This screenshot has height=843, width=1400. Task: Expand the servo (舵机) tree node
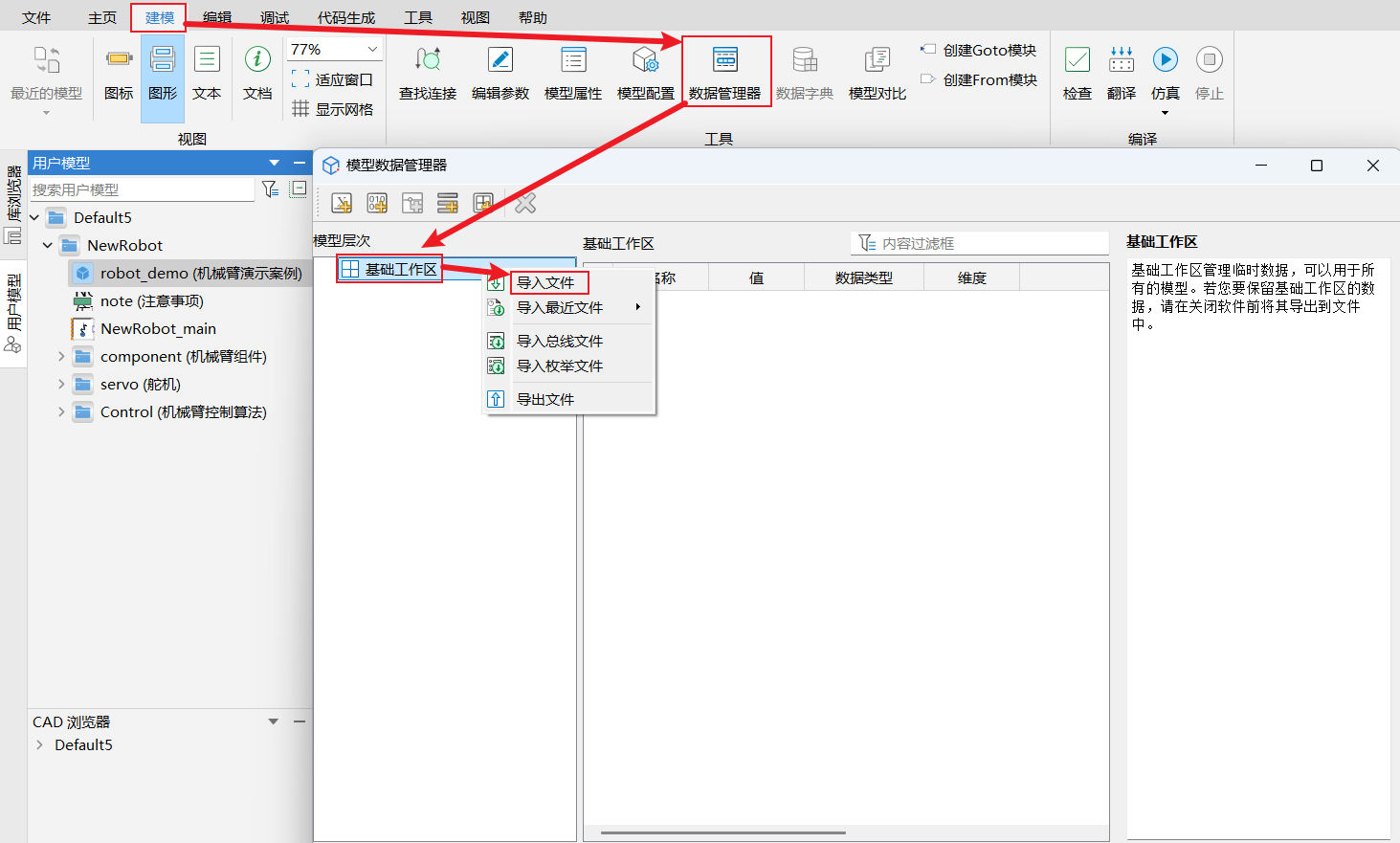[61, 385]
